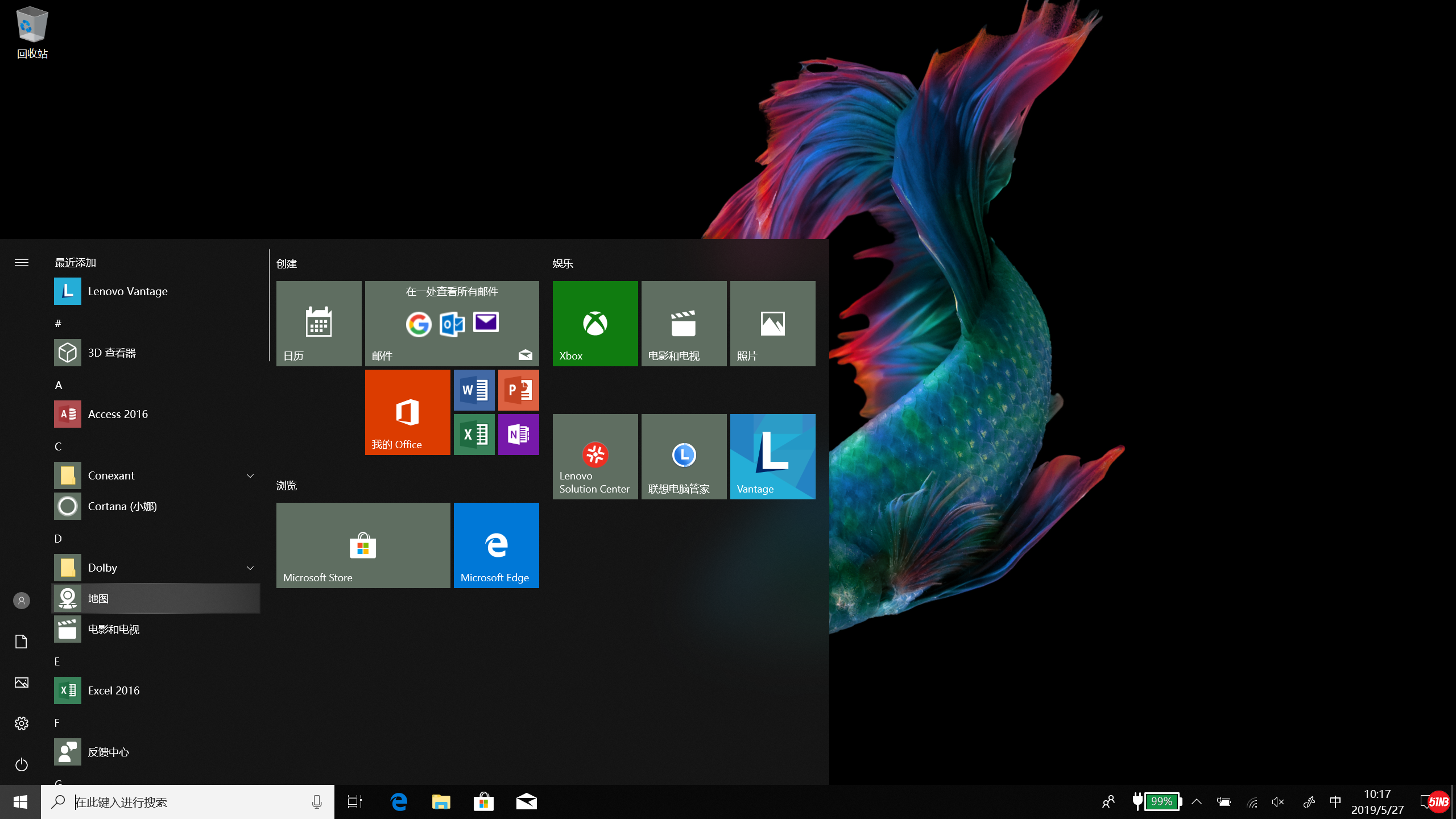This screenshot has height=819, width=1456.
Task: Launch the Word tile in the Office group
Action: (x=474, y=390)
